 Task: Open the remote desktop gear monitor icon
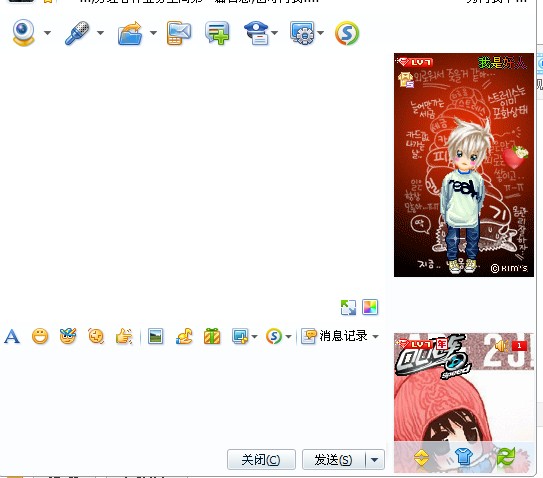[302, 33]
